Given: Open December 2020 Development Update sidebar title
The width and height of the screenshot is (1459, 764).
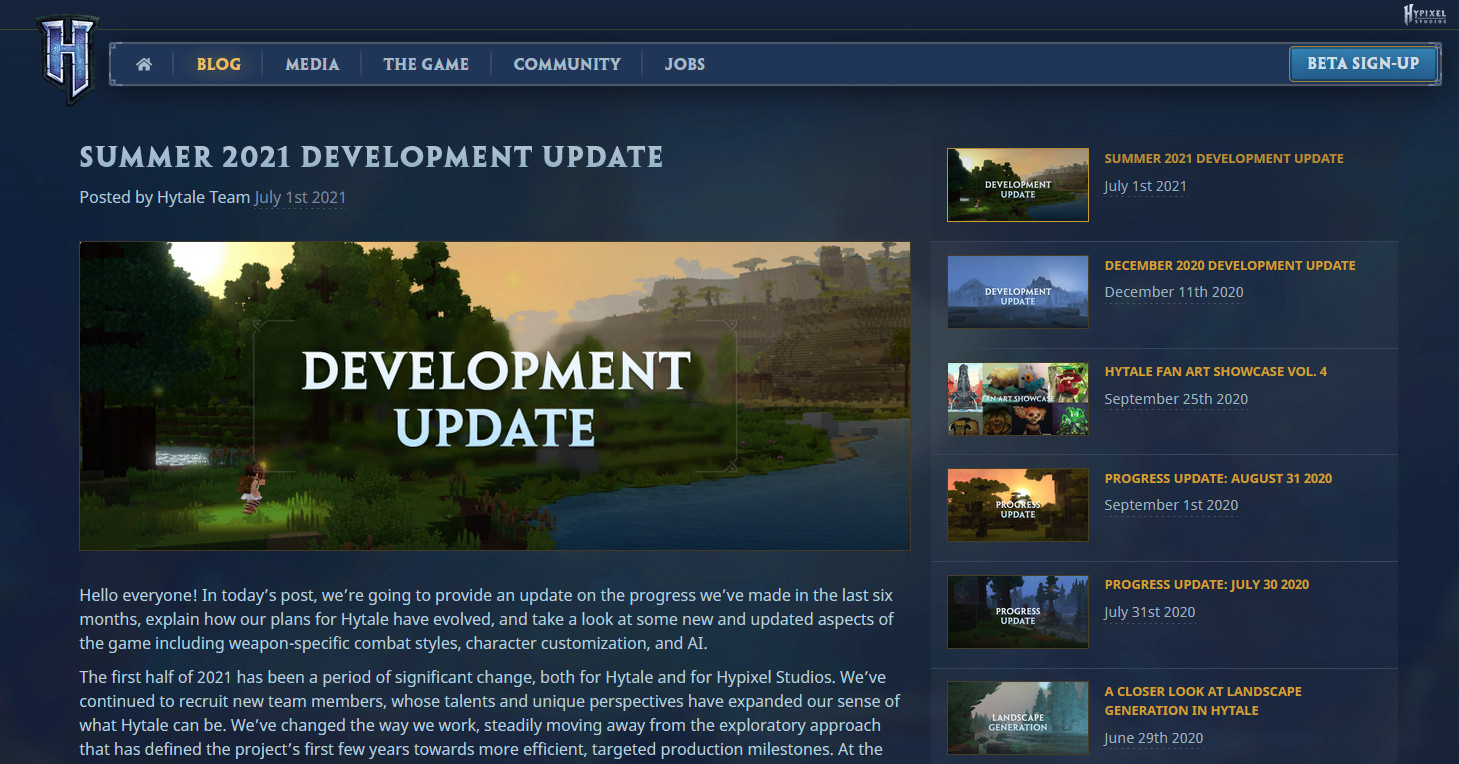Looking at the screenshot, I should (x=1229, y=266).
